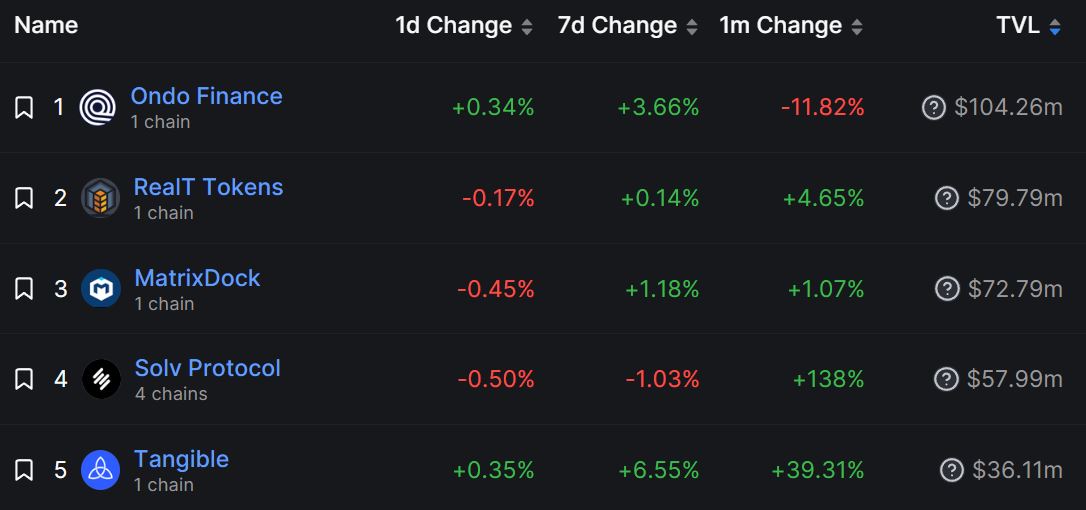Click the Solv Protocol logo icon

coord(101,379)
